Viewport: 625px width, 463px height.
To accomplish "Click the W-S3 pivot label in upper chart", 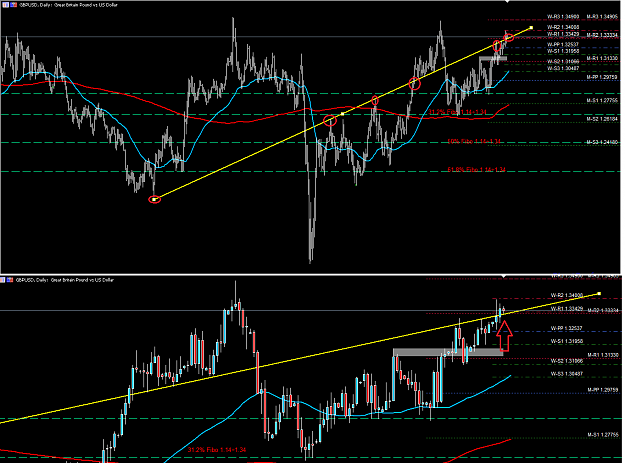I will click(563, 68).
